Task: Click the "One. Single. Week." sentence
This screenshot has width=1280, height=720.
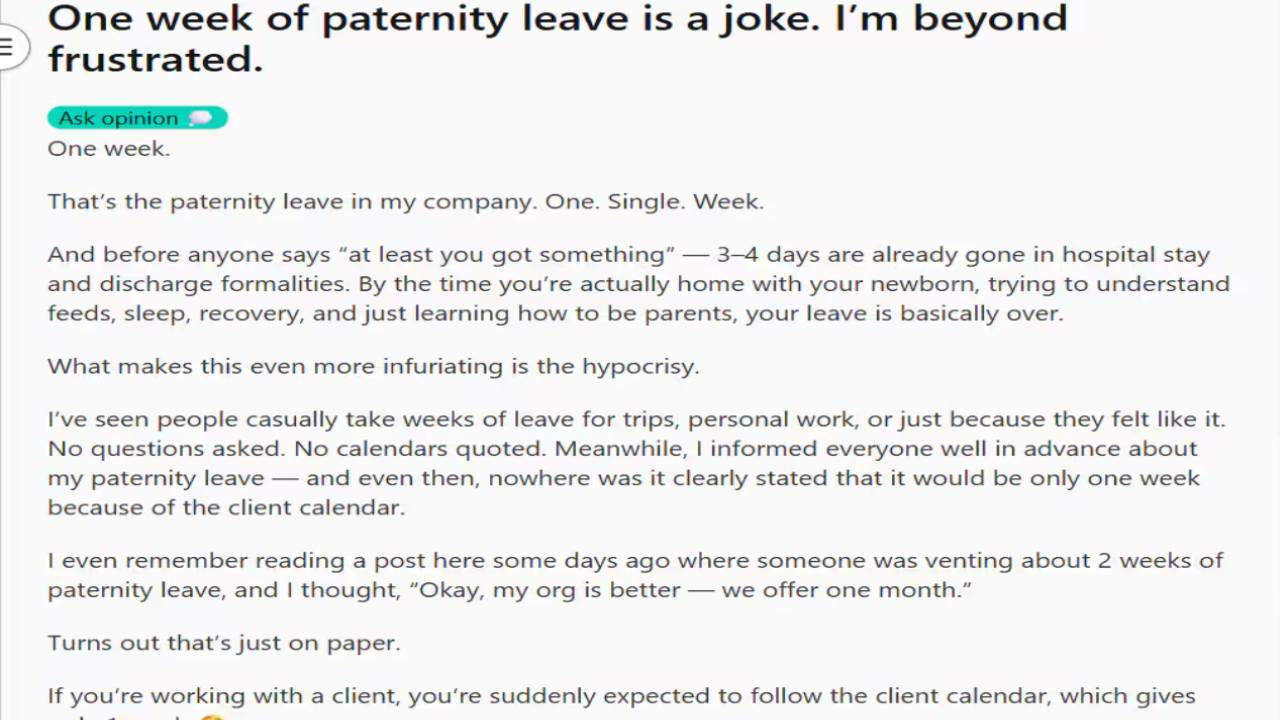Action: pyautogui.click(x=654, y=202)
